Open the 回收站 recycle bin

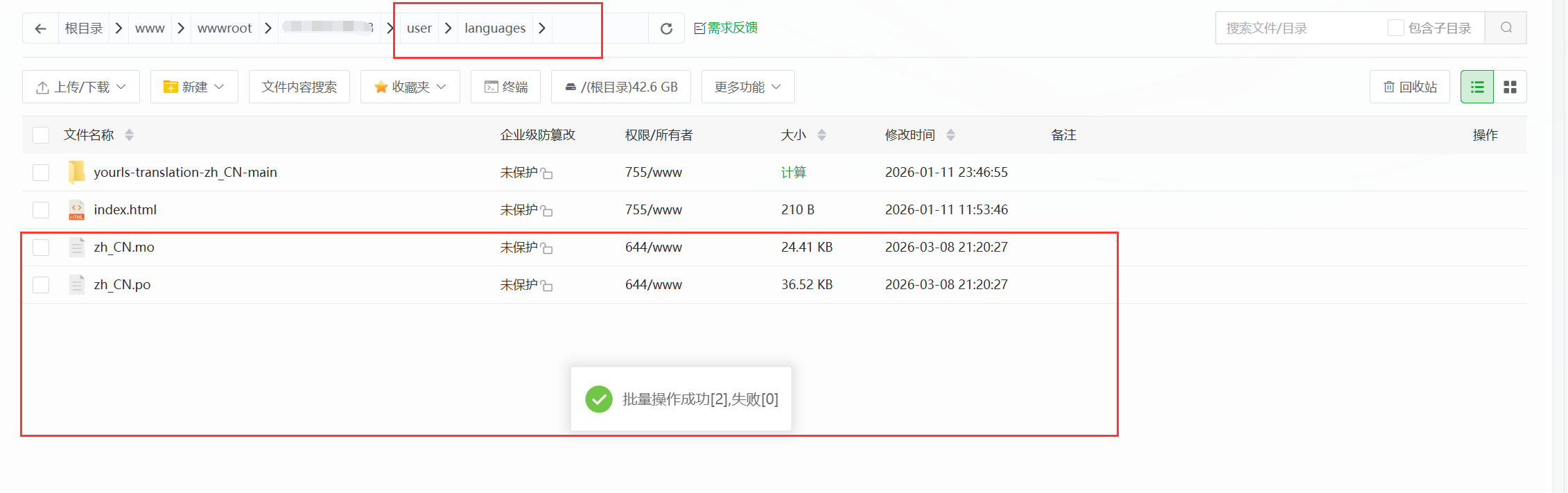1410,87
